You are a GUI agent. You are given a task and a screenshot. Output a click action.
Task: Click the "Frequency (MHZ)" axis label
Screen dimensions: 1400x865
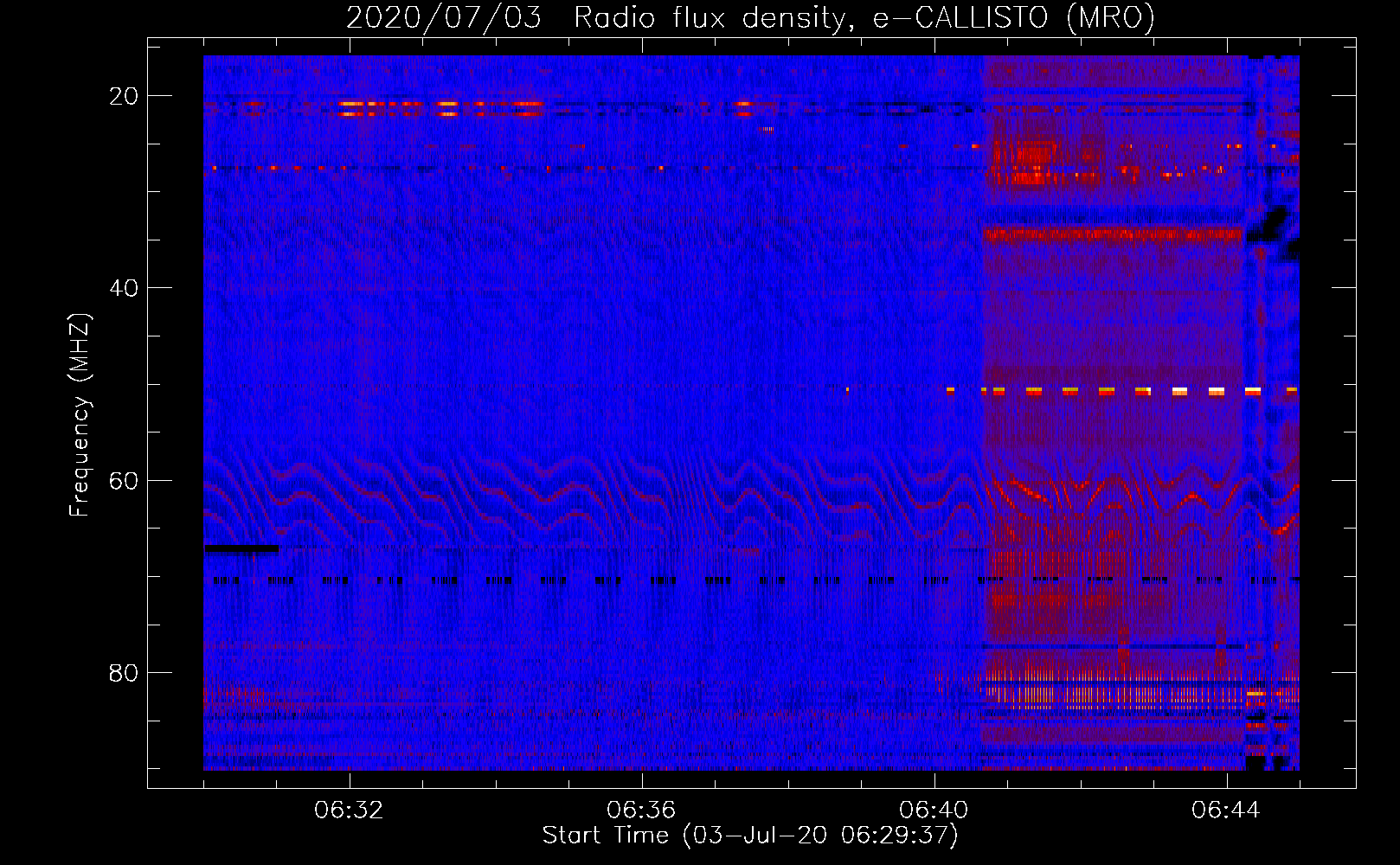(80, 415)
